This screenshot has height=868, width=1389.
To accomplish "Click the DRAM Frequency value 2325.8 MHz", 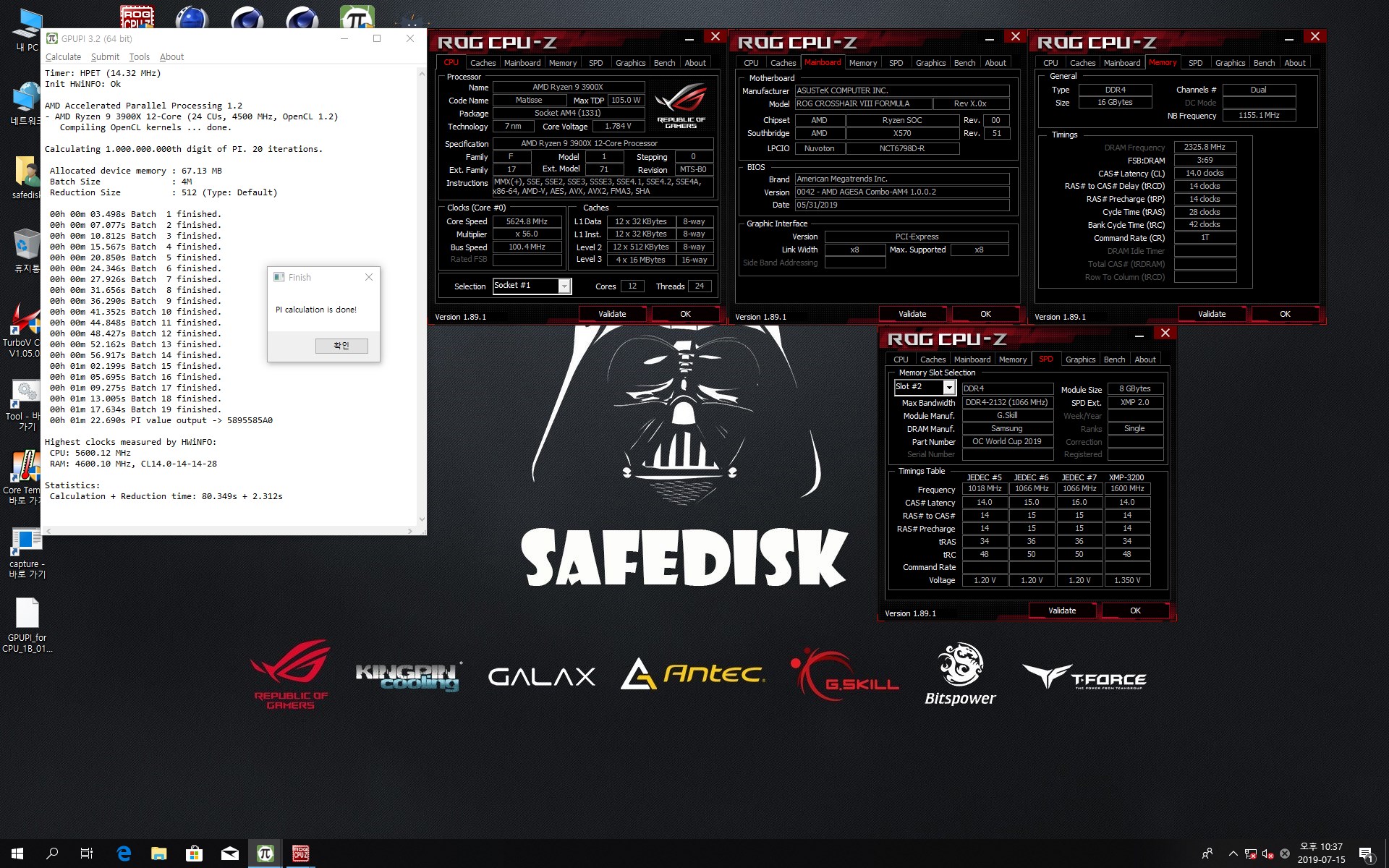I will click(1205, 147).
